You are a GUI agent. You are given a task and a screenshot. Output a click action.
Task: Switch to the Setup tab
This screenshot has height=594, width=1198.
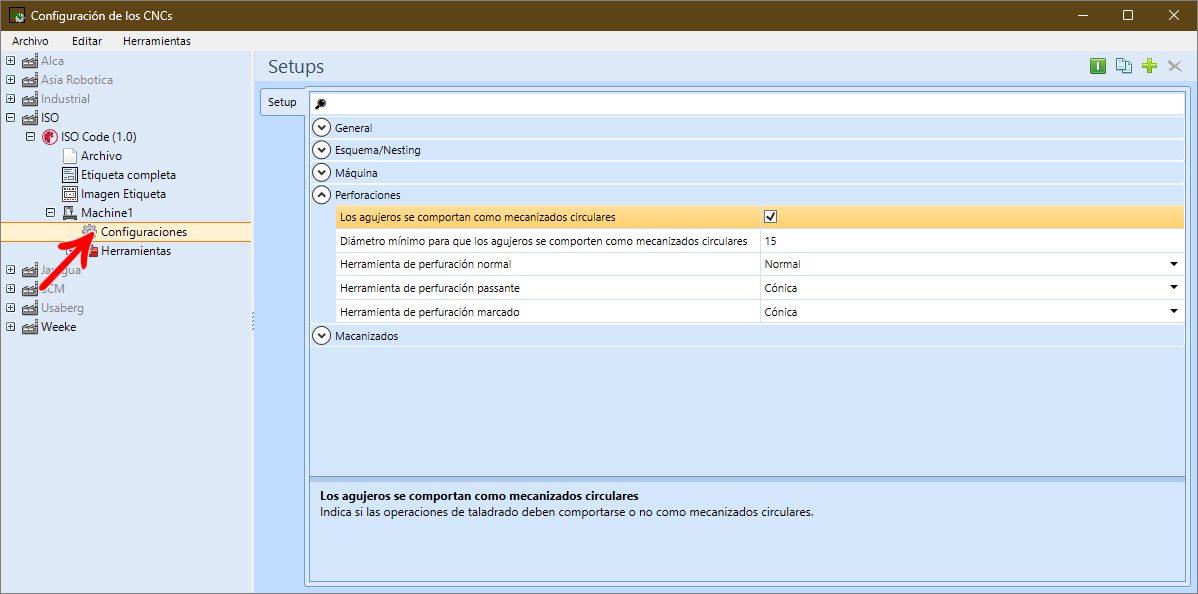point(283,102)
